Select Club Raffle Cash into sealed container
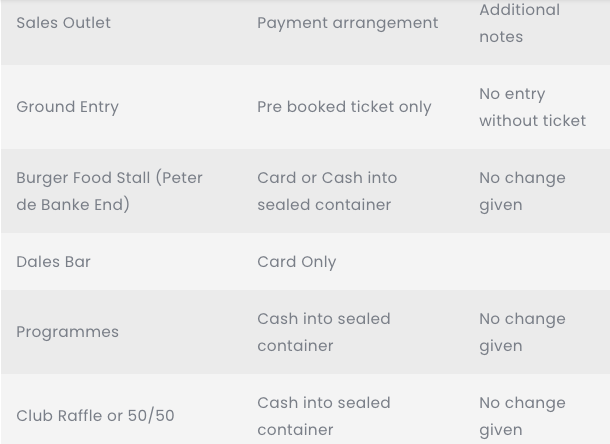 coord(324,416)
